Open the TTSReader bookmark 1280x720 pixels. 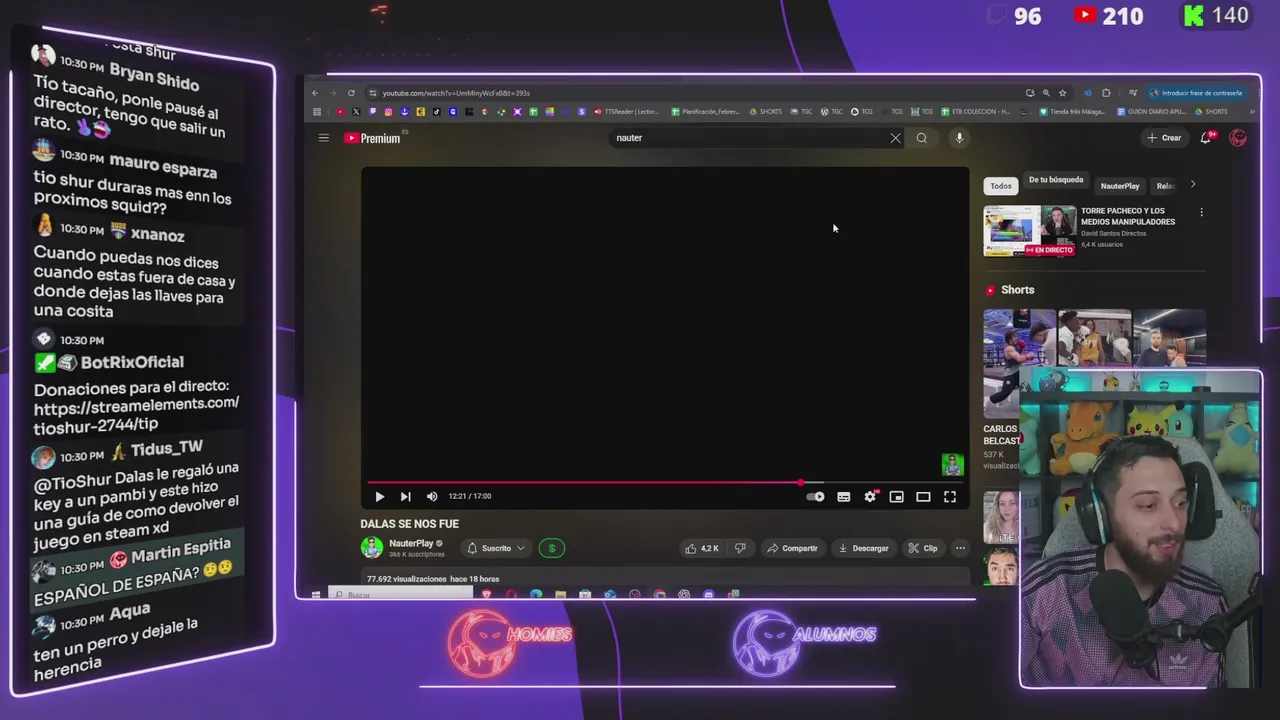pos(627,112)
